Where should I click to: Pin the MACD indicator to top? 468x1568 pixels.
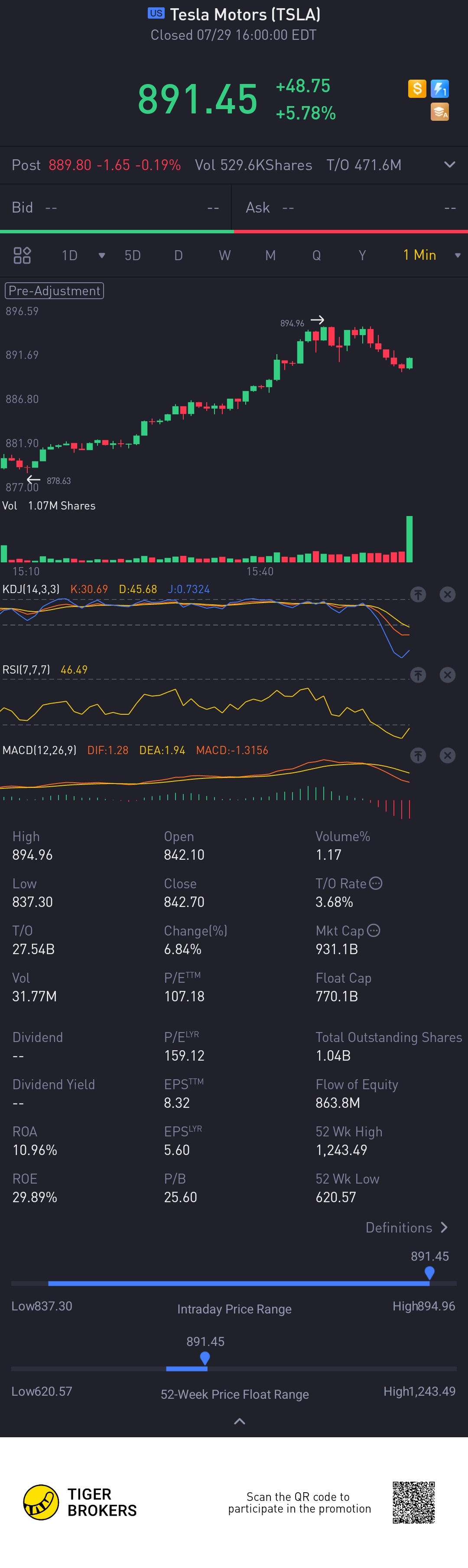tap(418, 755)
